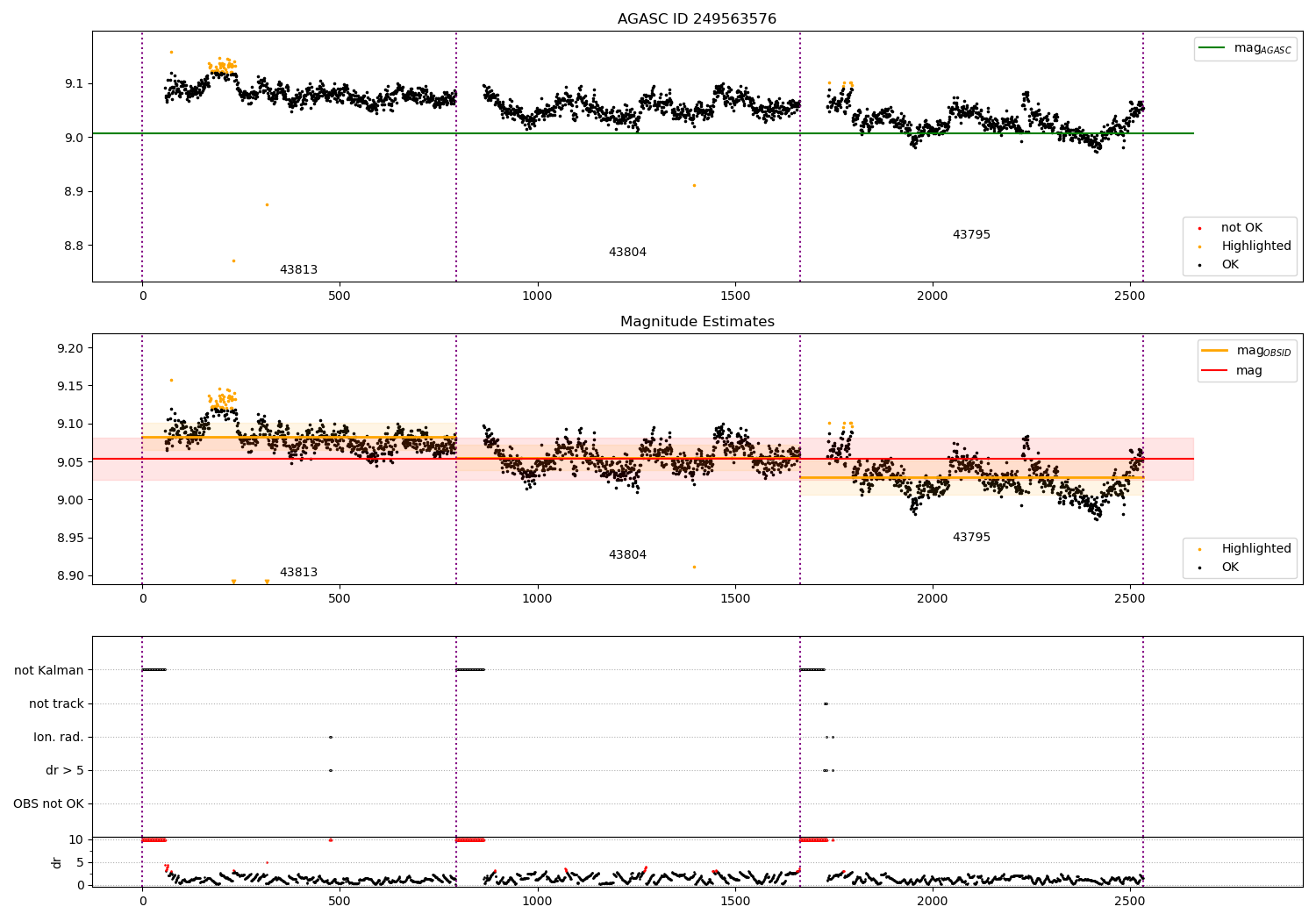1316x921 pixels.
Task: Click the 5 tick on the dr axis
Action: click(80, 863)
